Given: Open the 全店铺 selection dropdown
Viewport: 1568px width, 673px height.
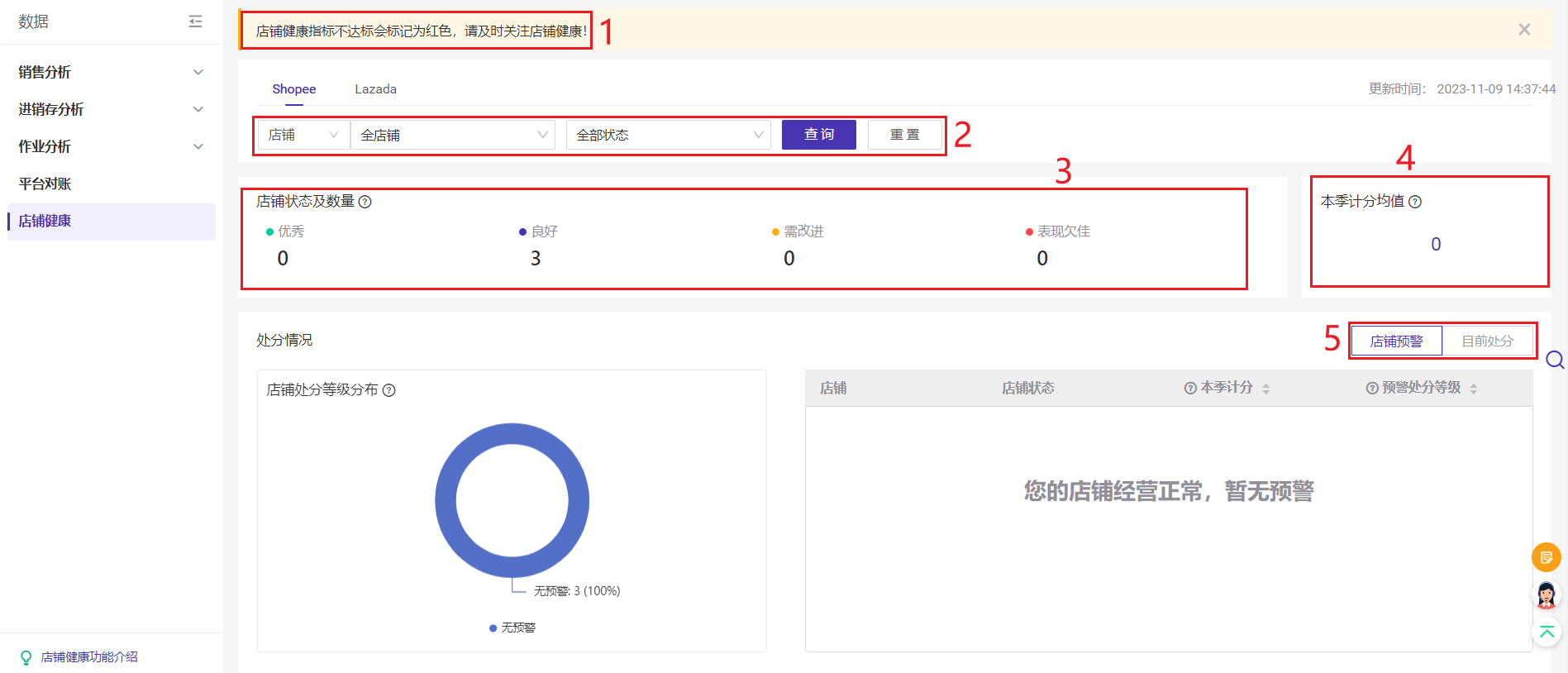Looking at the screenshot, I should coord(453,135).
